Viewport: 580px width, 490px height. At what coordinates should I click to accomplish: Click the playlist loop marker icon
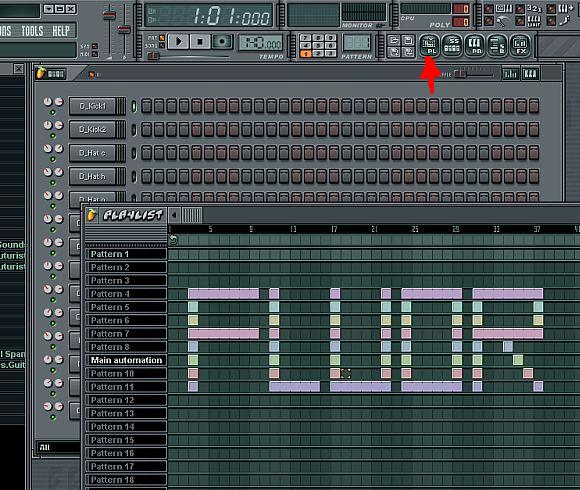[x=173, y=240]
